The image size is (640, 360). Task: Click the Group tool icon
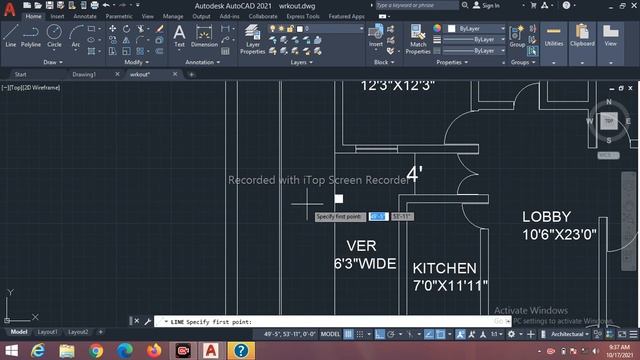click(x=517, y=36)
